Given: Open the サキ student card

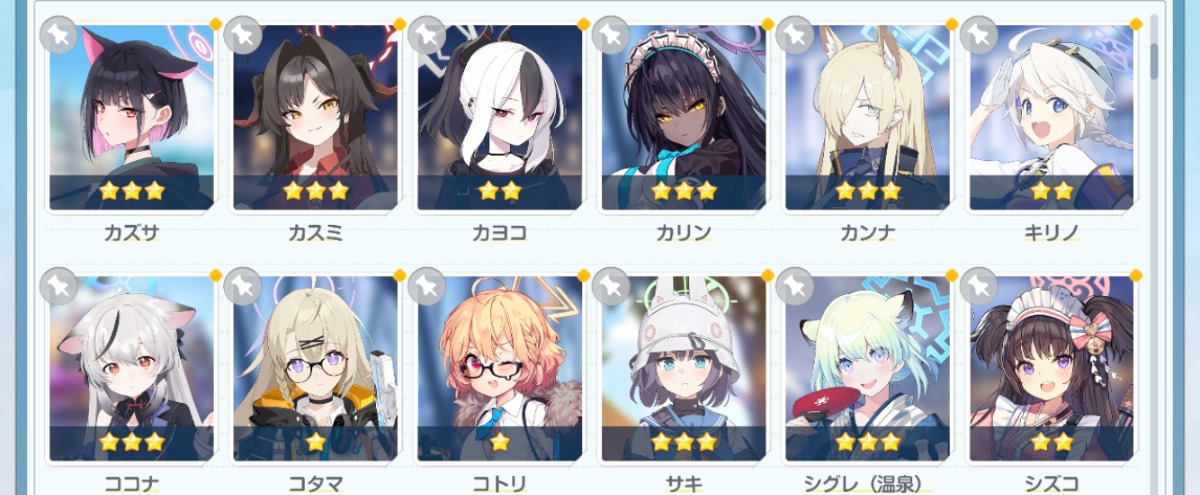Looking at the screenshot, I should 683,367.
